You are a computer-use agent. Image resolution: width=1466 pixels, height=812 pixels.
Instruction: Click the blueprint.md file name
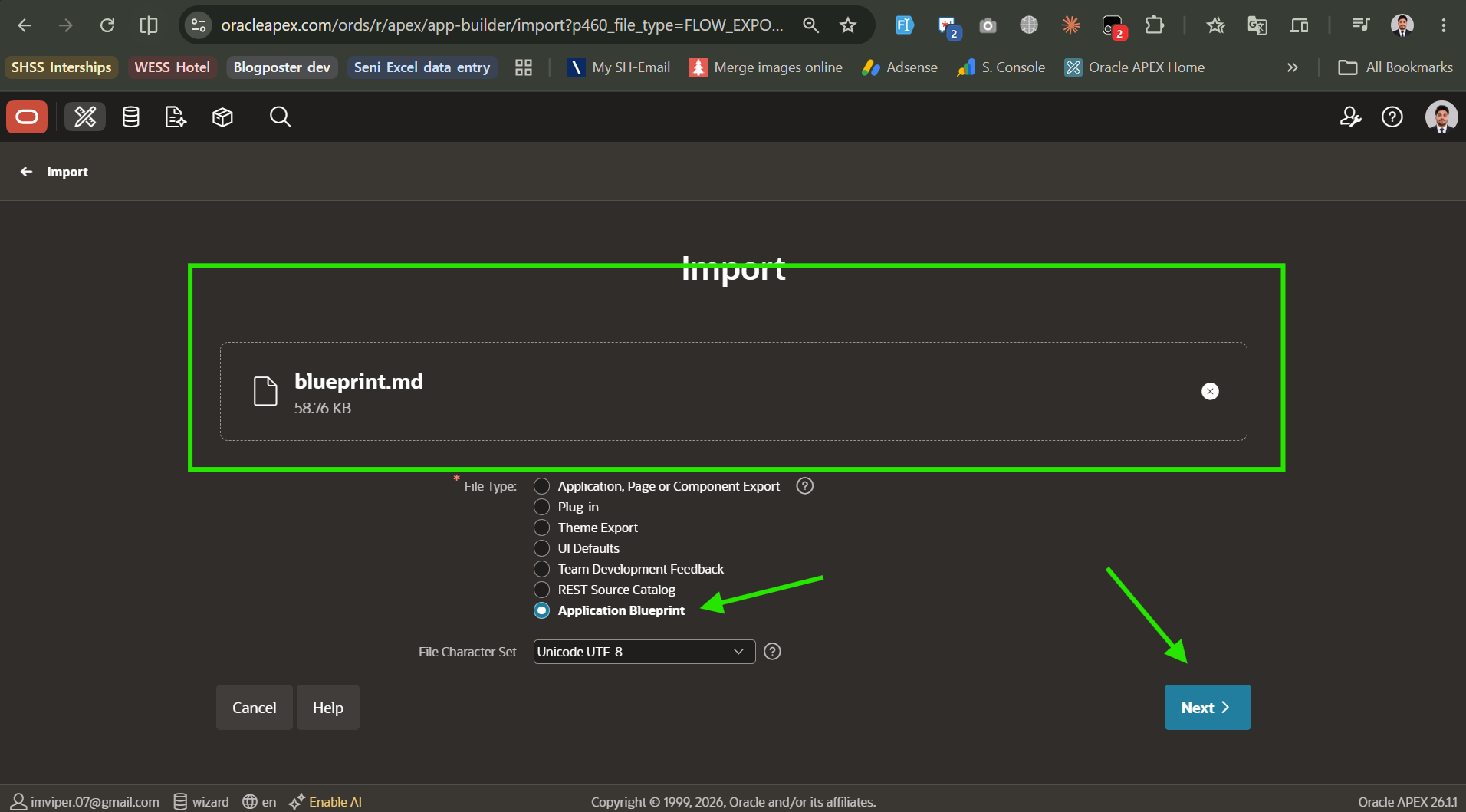tap(359, 381)
